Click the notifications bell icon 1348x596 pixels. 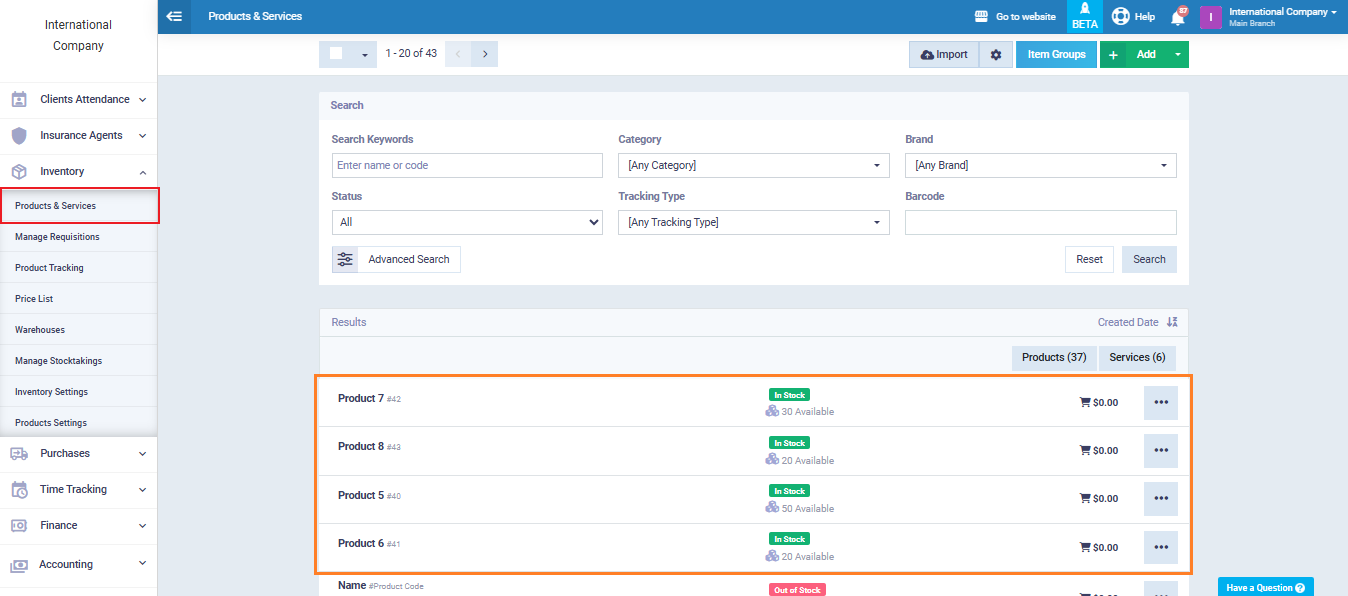[x=1177, y=17]
